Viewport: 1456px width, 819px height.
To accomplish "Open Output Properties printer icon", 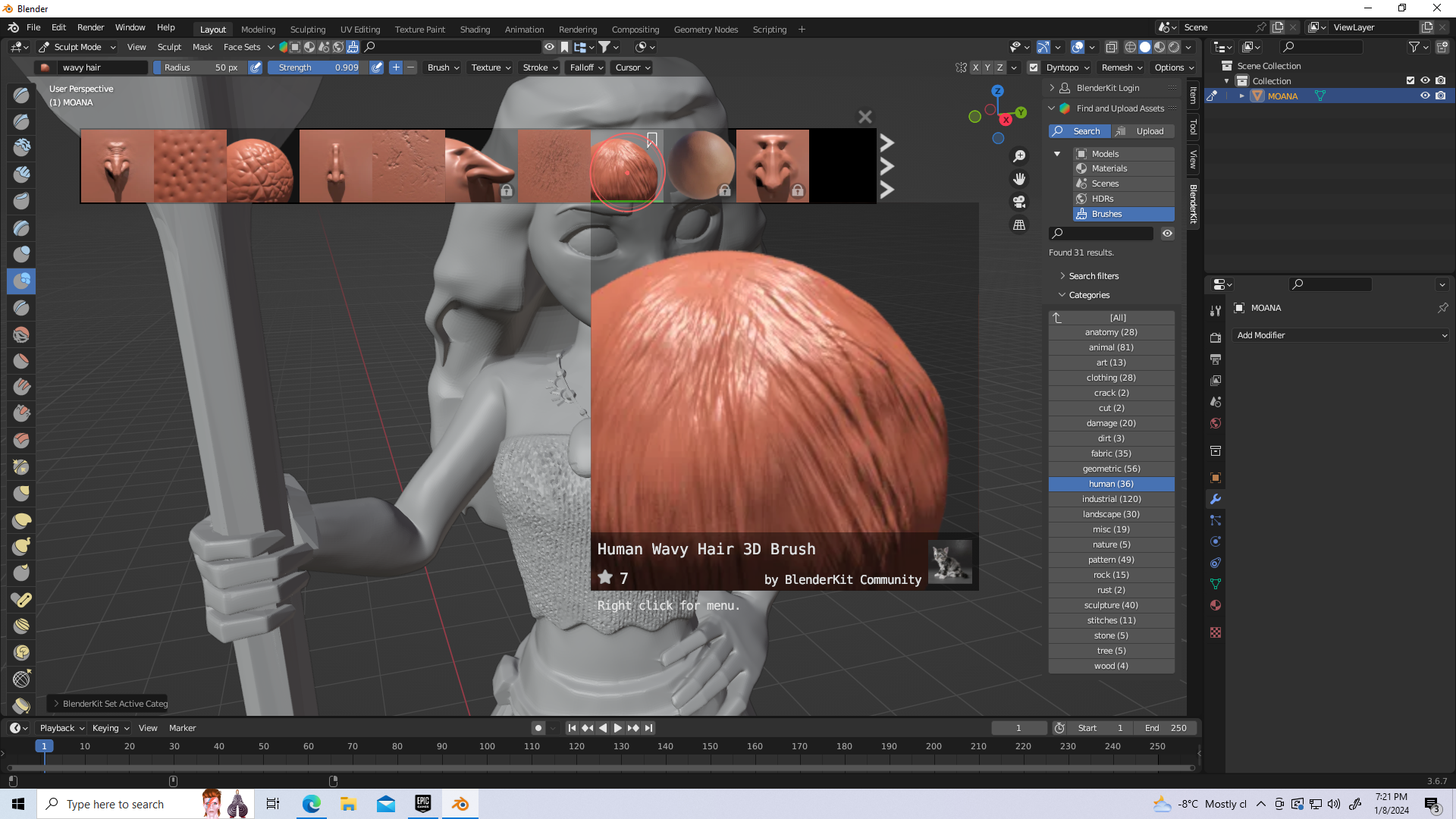I will [x=1216, y=359].
